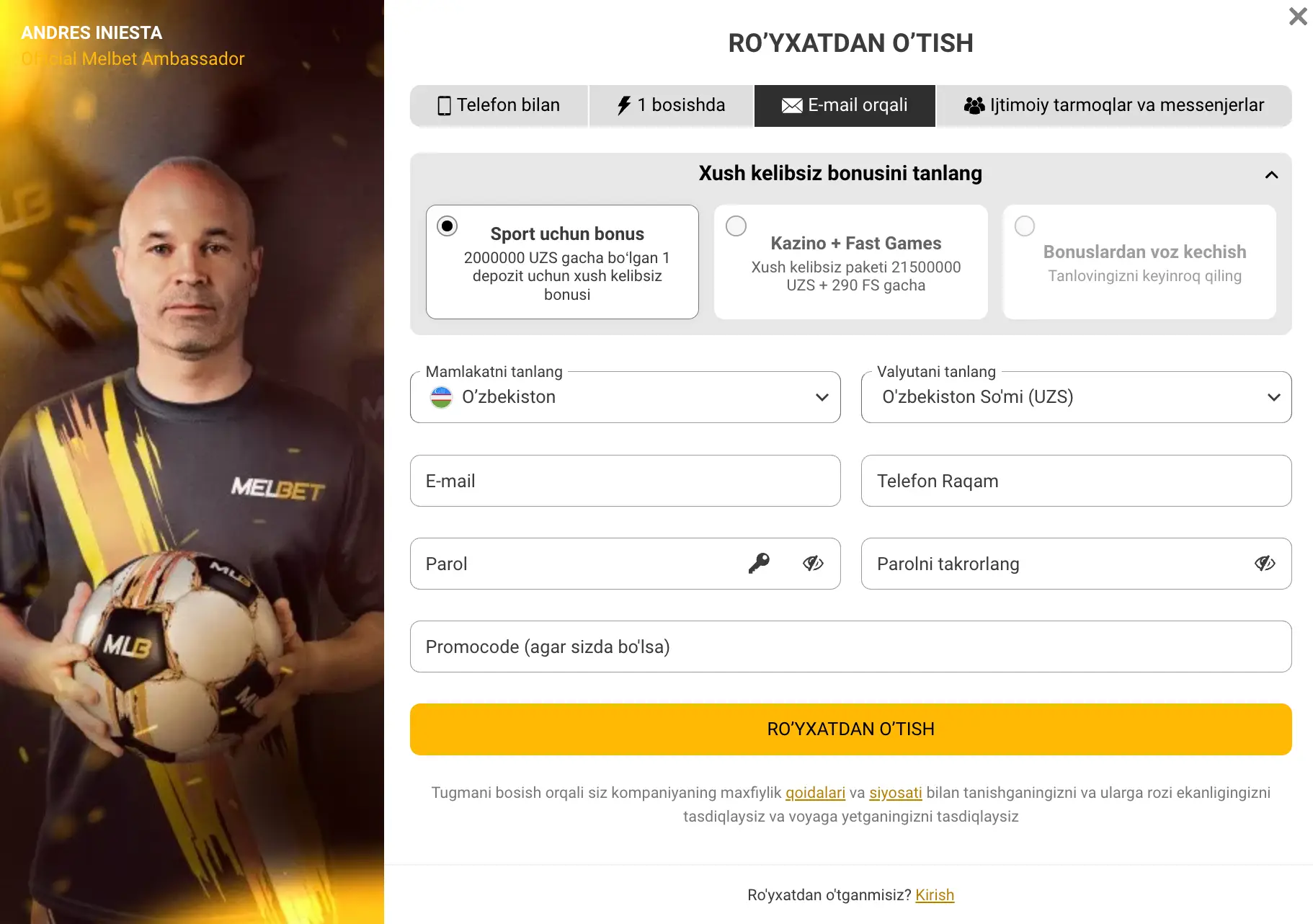Screen dimensions: 1313x924
Task: Click the lightning icon for 1 bosishda registration
Action: (x=623, y=105)
